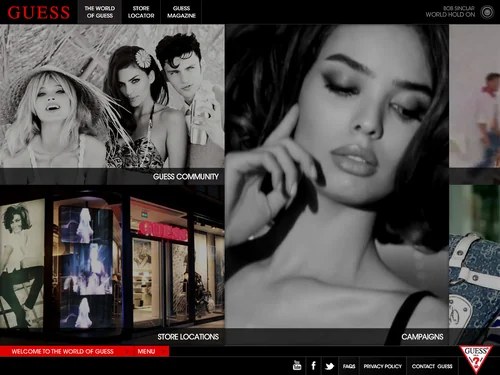The image size is (500, 375).
Task: Toggle the music player circular icon
Action: point(487,12)
